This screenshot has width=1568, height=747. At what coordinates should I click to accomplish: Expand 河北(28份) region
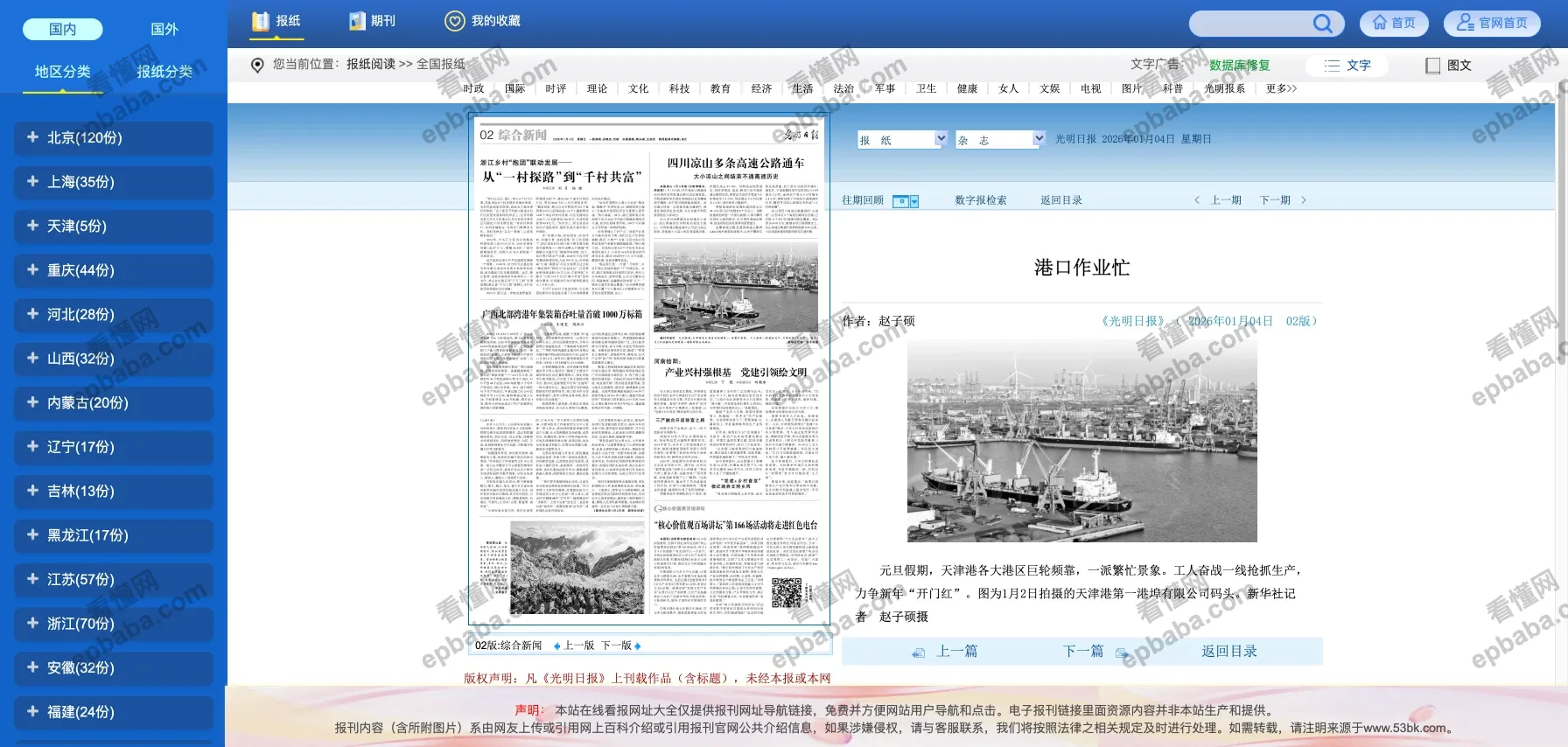click(x=114, y=315)
